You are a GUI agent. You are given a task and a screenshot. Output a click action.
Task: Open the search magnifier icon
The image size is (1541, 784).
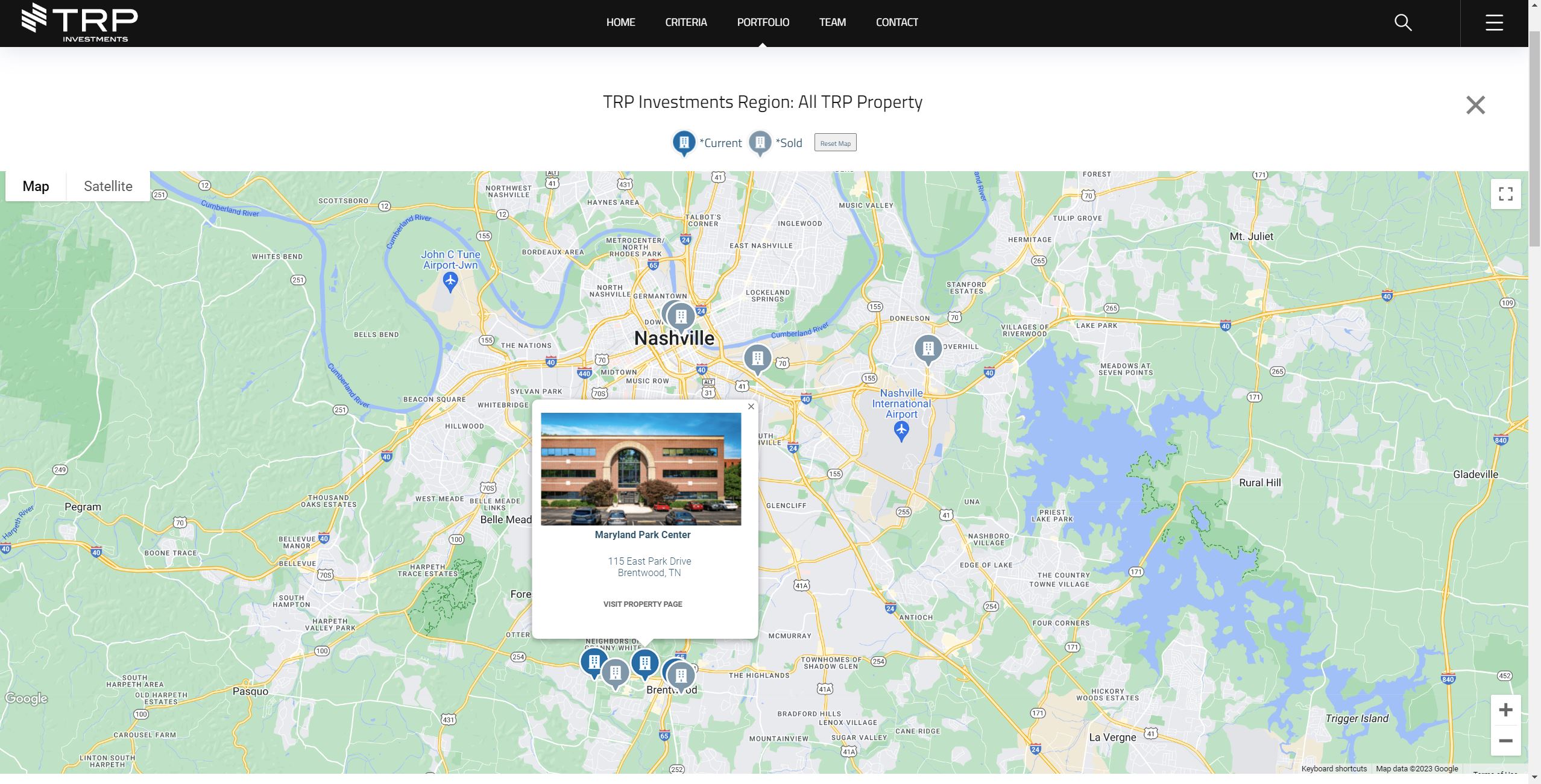(1403, 23)
